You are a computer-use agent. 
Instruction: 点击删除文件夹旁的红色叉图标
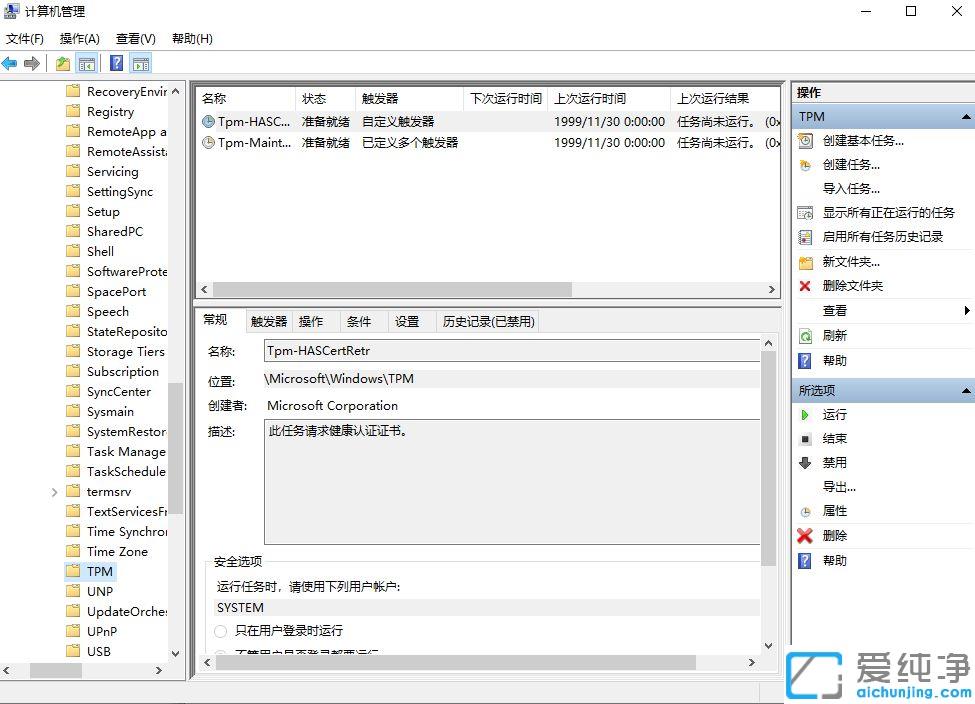pyautogui.click(x=806, y=286)
